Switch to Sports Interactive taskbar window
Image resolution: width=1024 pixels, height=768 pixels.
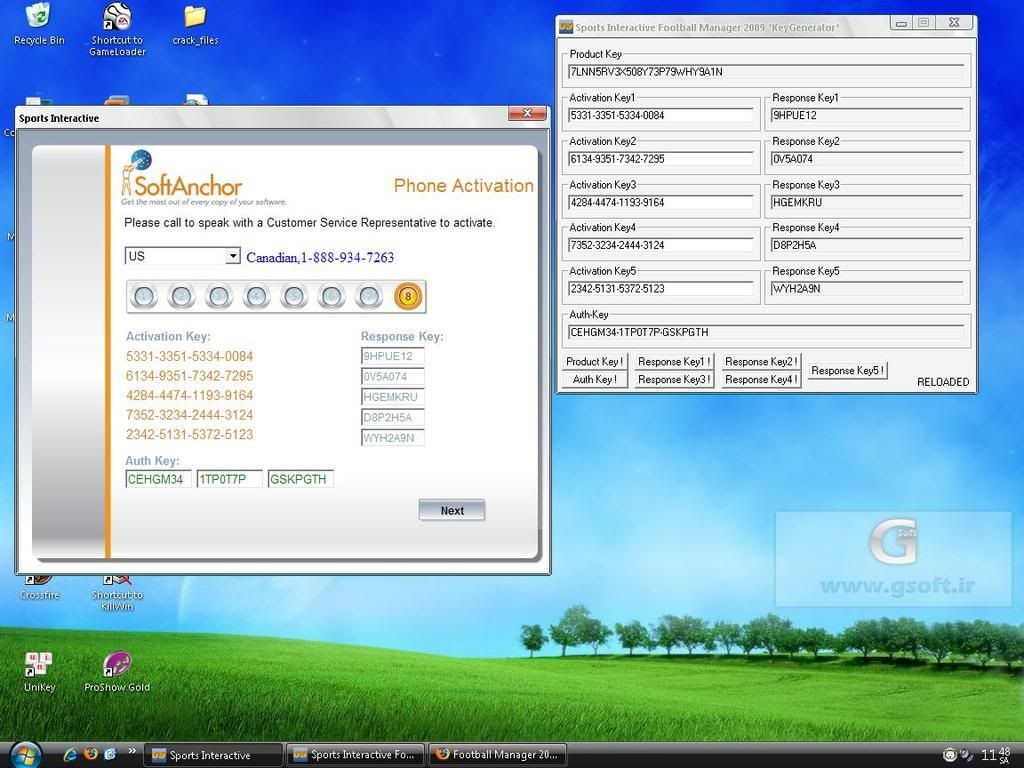coord(214,755)
